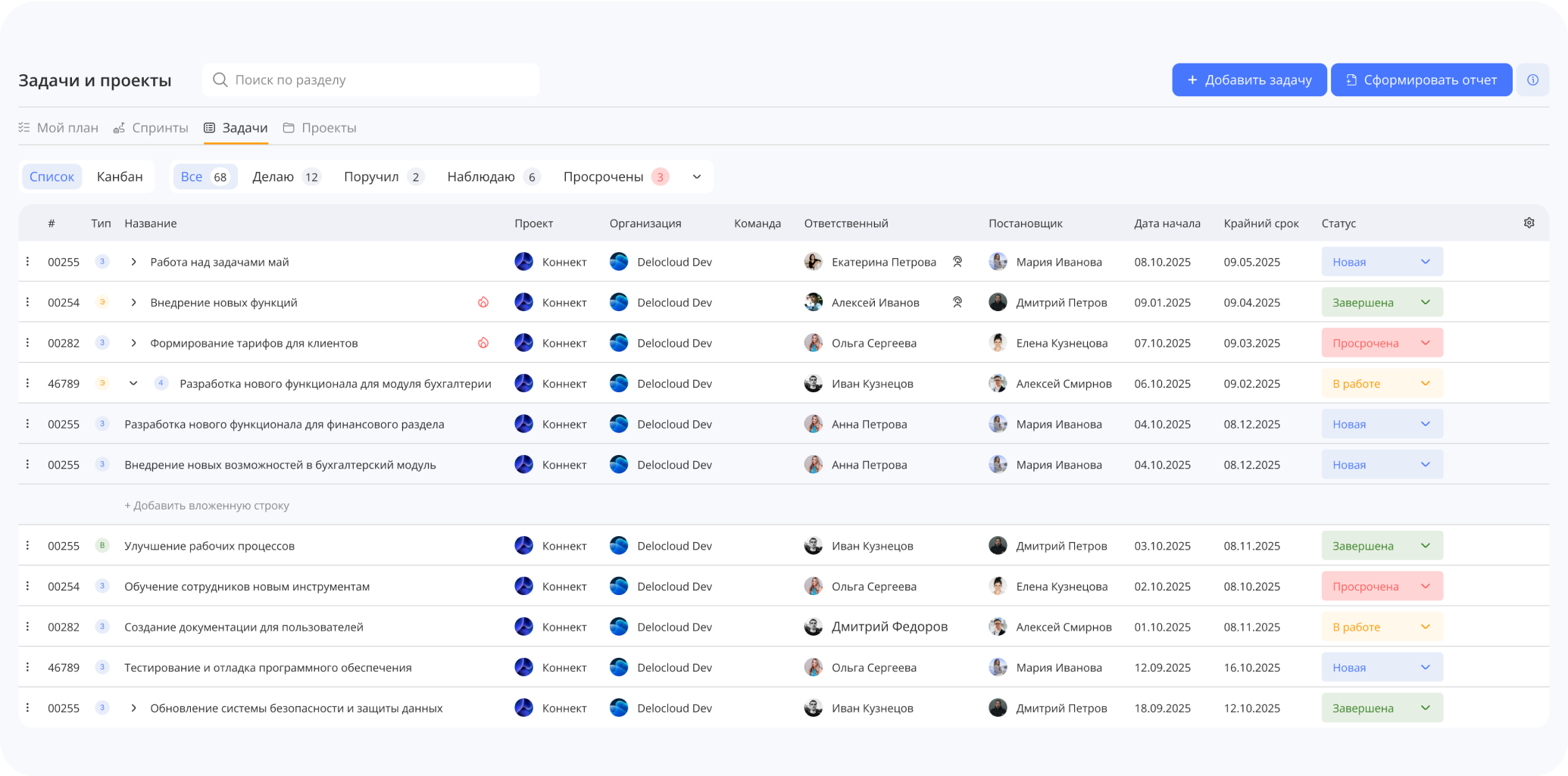Click Добавить вложенную строку link

pyautogui.click(x=207, y=505)
